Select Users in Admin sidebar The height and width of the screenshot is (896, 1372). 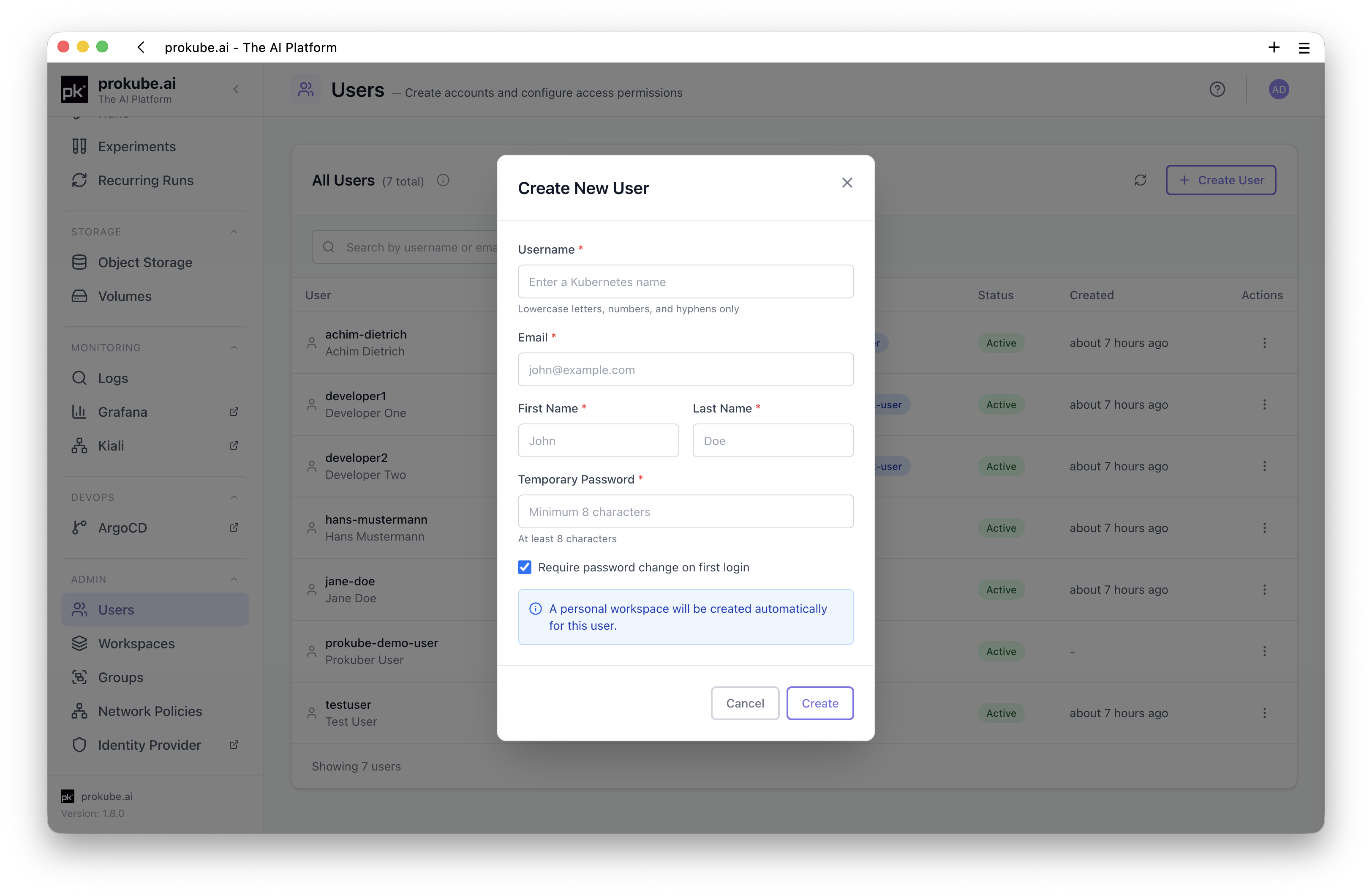pyautogui.click(x=155, y=609)
